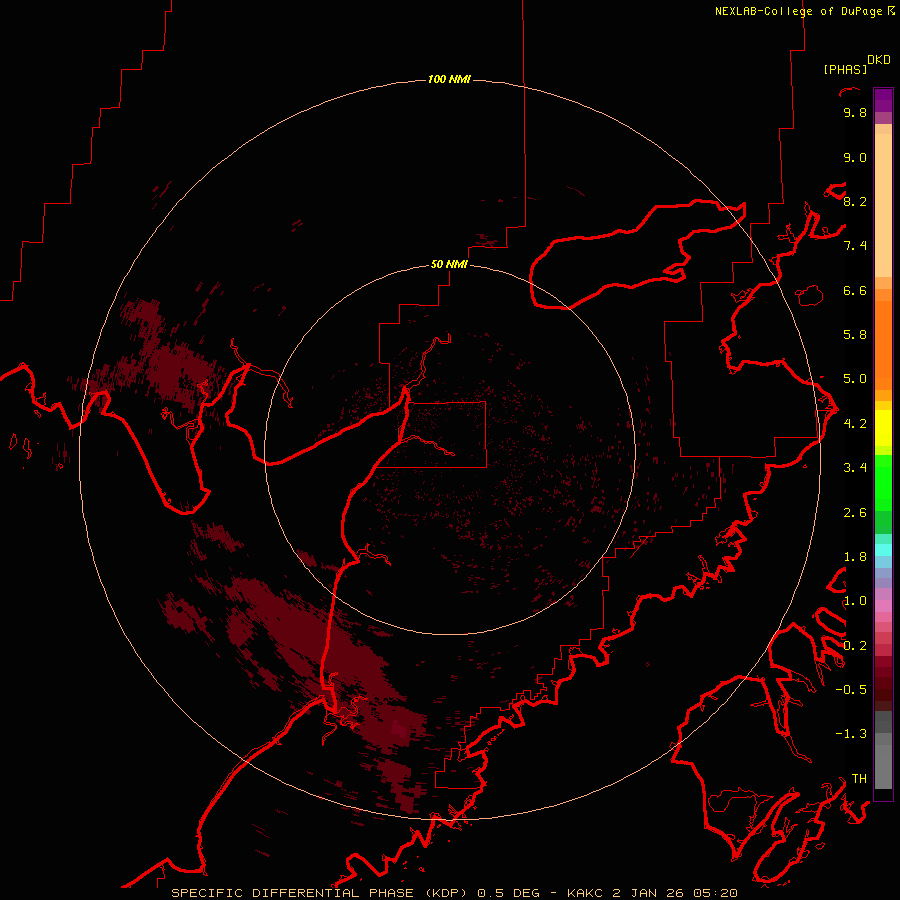
Task: Click the 0.2 value on the color scale
Action: [x=855, y=646]
